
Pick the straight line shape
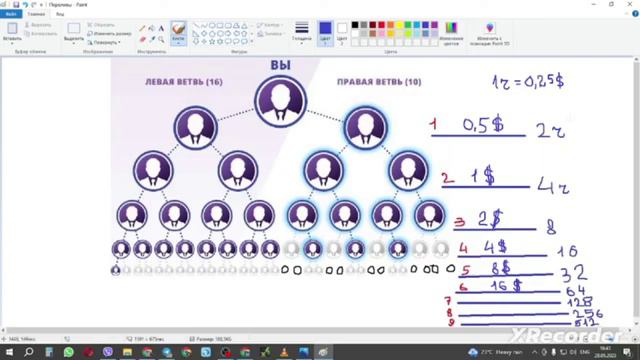point(196,25)
